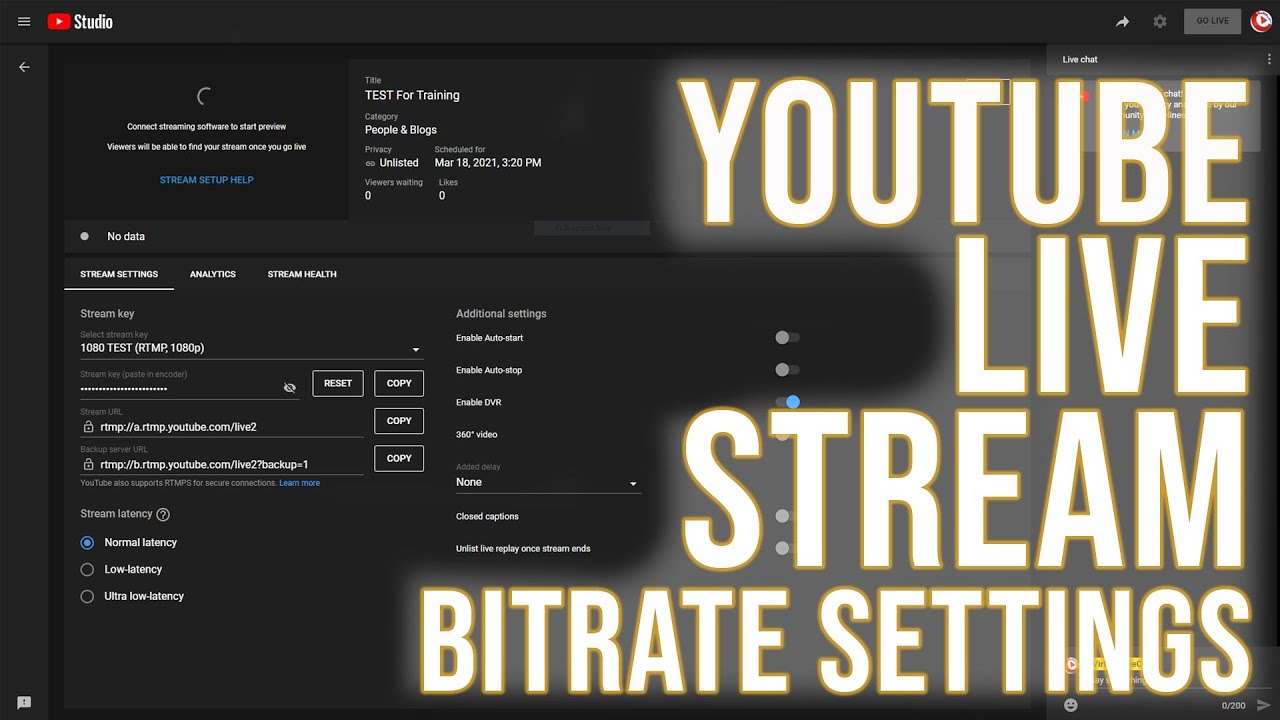Switch to the Analytics tab

(212, 274)
